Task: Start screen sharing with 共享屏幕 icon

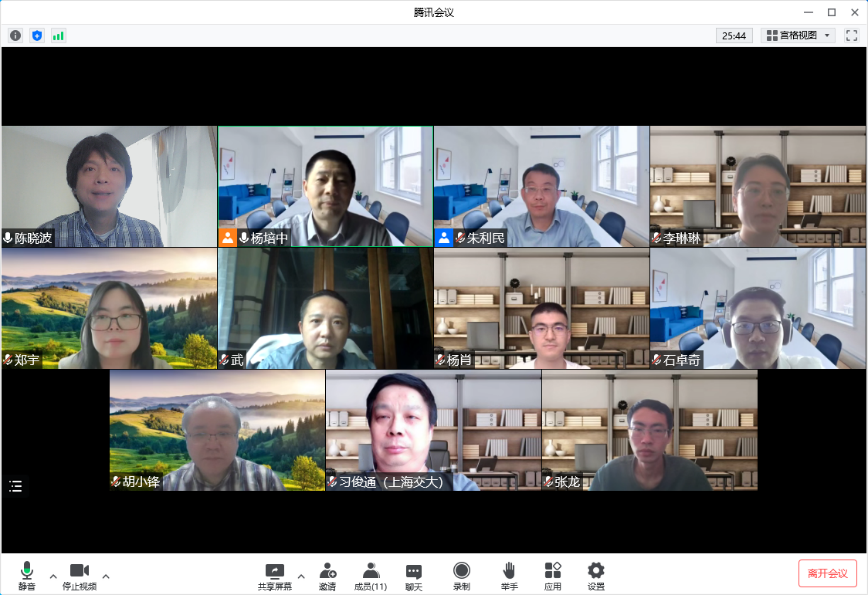Action: click(x=274, y=575)
